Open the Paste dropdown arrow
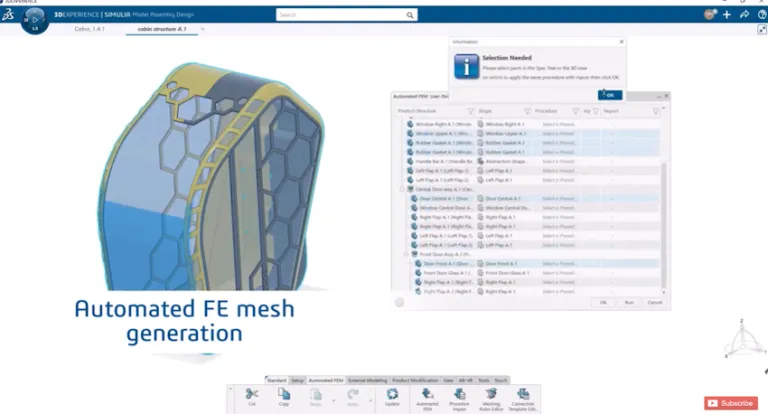Screen dimensions: 768x414 tap(334, 401)
